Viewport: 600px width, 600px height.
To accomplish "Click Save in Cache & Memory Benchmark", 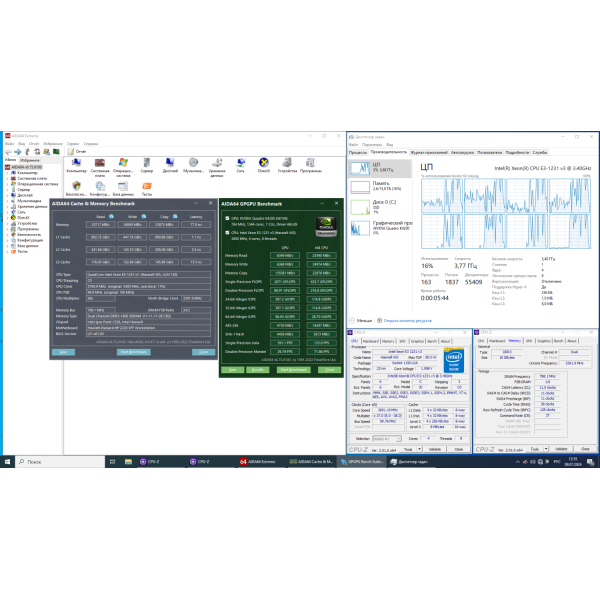I will (x=64, y=352).
